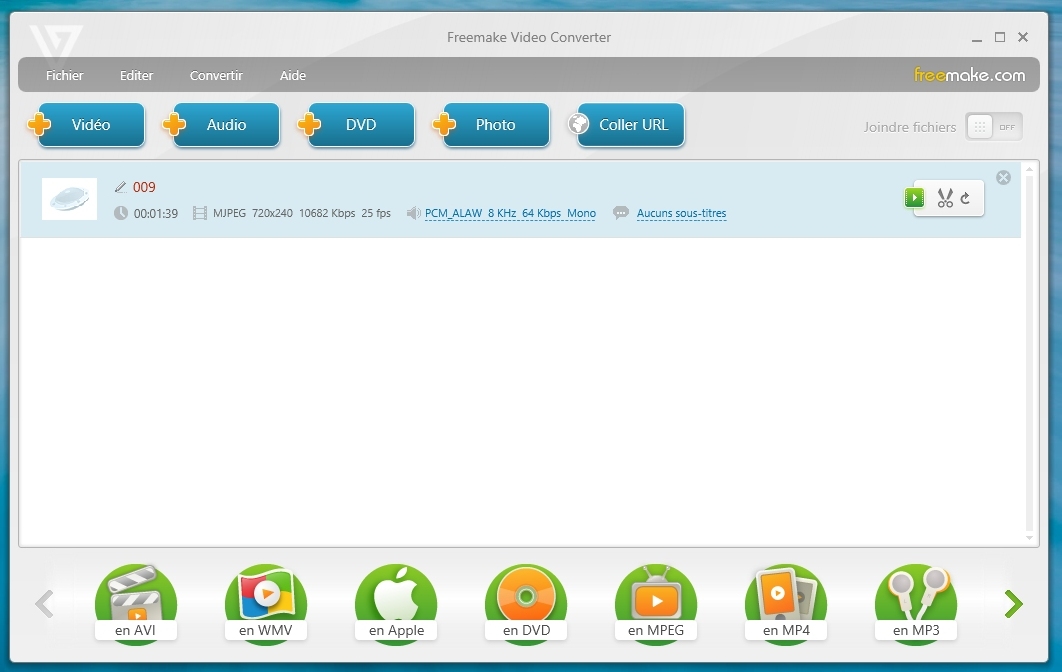The height and width of the screenshot is (672, 1062).
Task: Toggle the Joindre fichiers switch
Action: coord(994,127)
